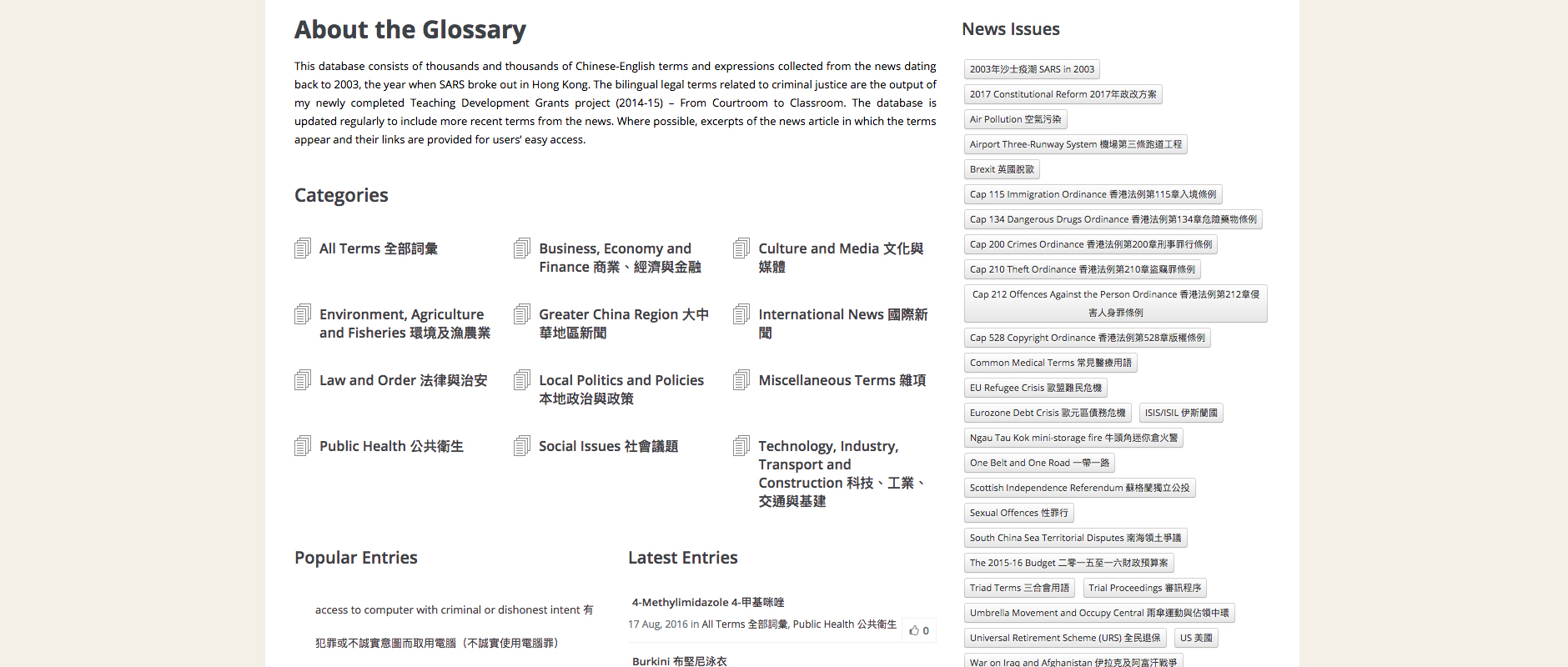Open Social Issues 社會議題 category
The height and width of the screenshot is (667, 1568).
609,446
